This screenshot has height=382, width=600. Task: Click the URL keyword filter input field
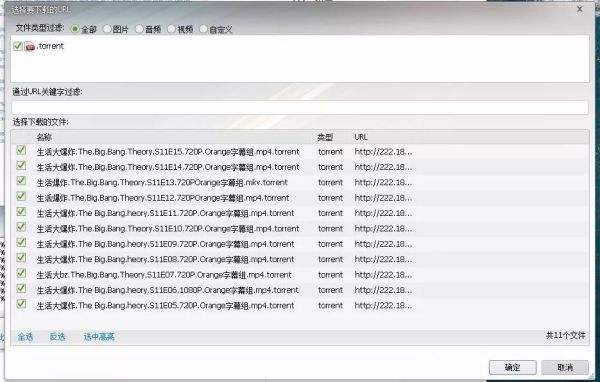pos(300,108)
